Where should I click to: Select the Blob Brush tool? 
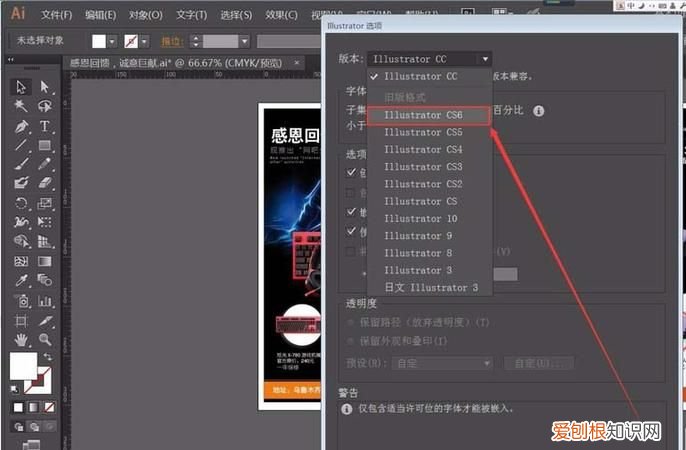(x=21, y=182)
